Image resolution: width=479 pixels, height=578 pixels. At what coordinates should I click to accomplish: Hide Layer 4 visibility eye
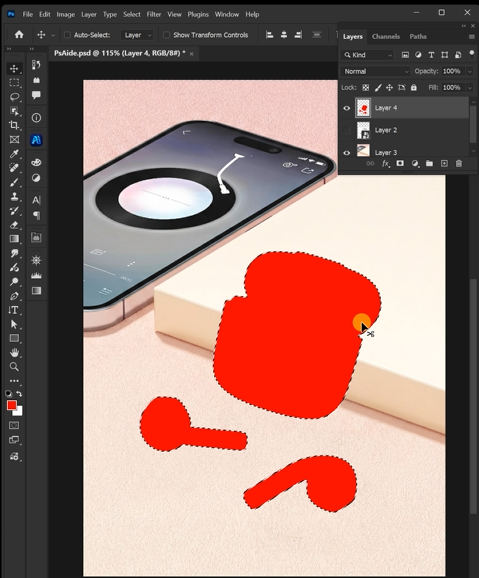(x=347, y=108)
